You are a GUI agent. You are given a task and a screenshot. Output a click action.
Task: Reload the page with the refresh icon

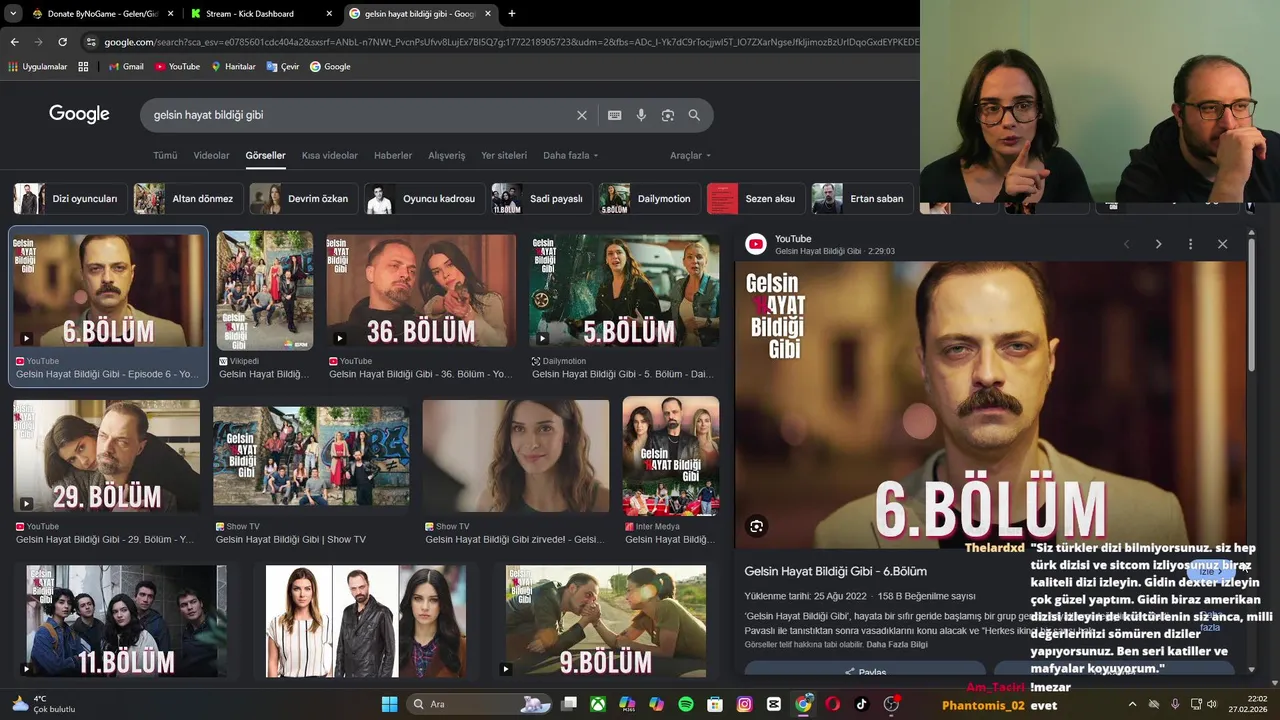click(x=62, y=42)
